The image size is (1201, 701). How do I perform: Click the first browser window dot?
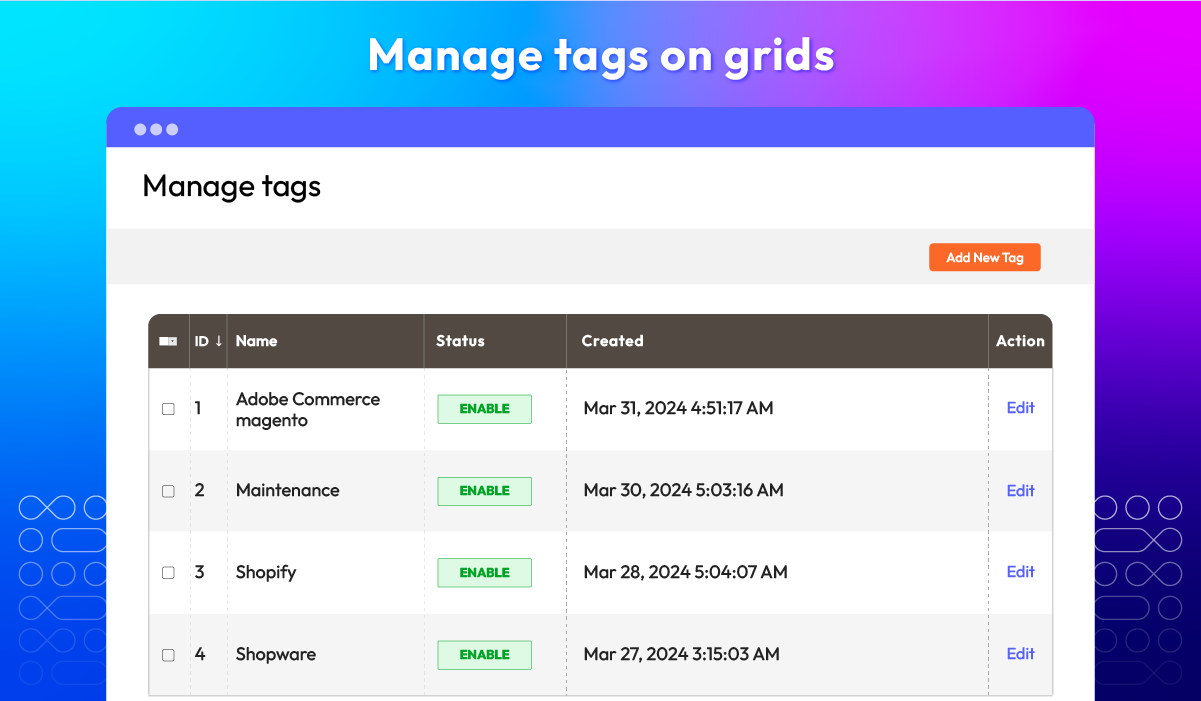click(x=140, y=128)
